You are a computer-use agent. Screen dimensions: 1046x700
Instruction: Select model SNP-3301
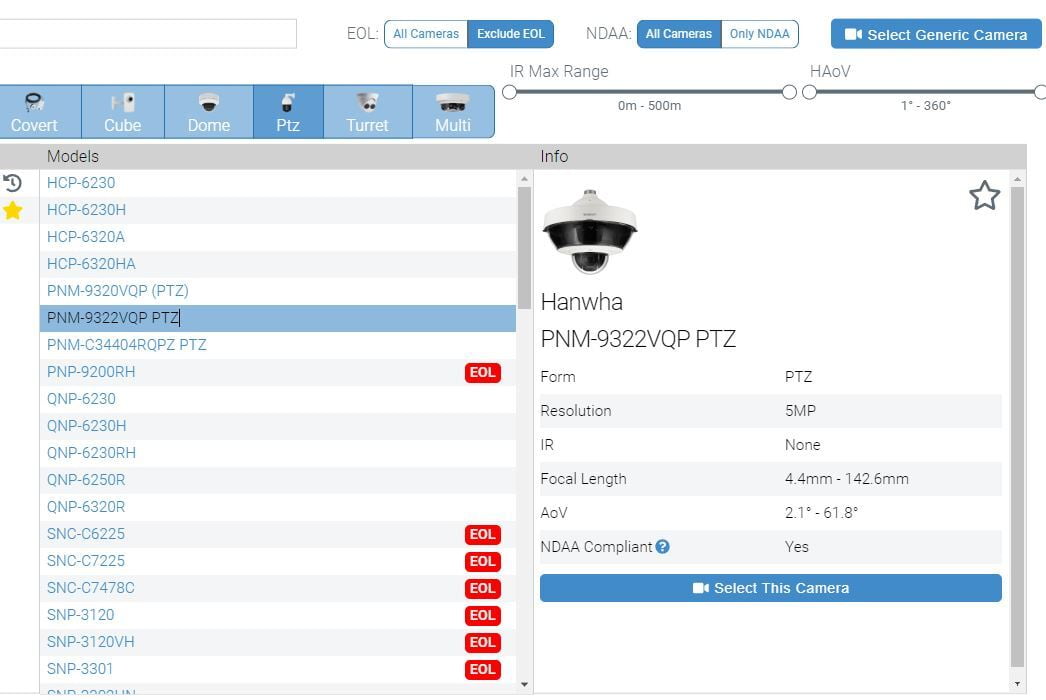pyautogui.click(x=278, y=669)
